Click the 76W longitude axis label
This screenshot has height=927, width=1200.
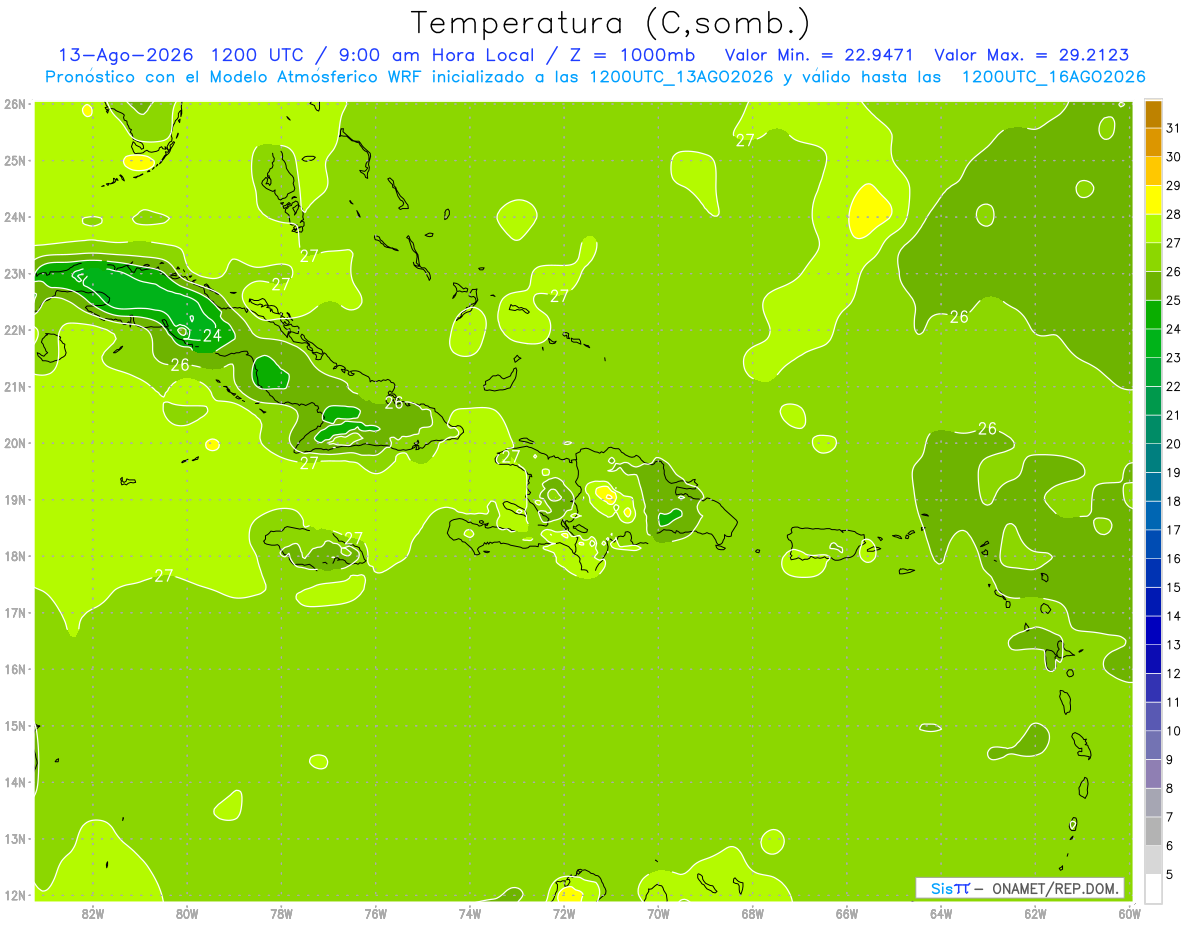click(376, 913)
